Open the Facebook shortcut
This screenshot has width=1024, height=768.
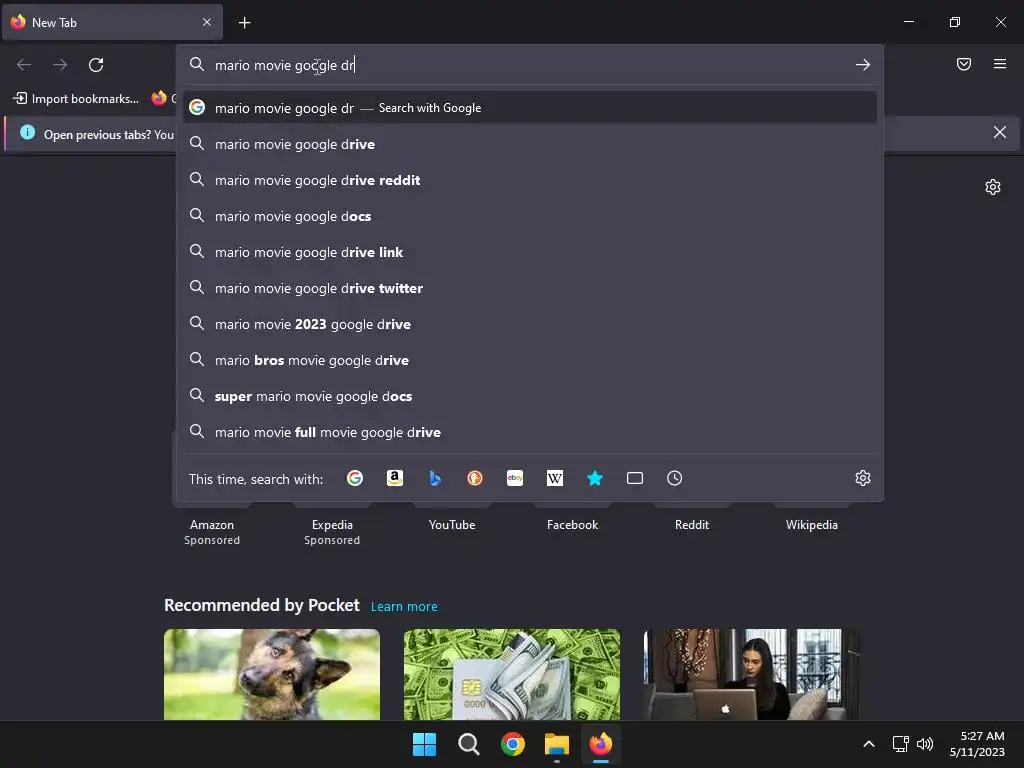click(x=572, y=525)
